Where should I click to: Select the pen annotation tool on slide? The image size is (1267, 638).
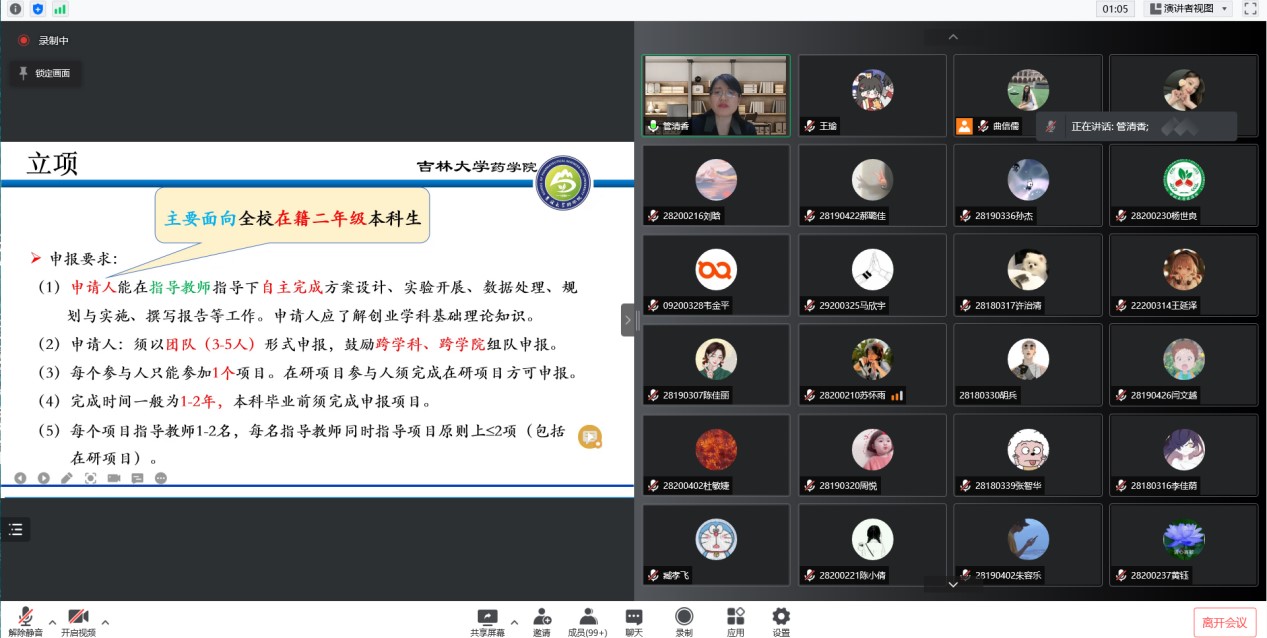pyautogui.click(x=67, y=478)
